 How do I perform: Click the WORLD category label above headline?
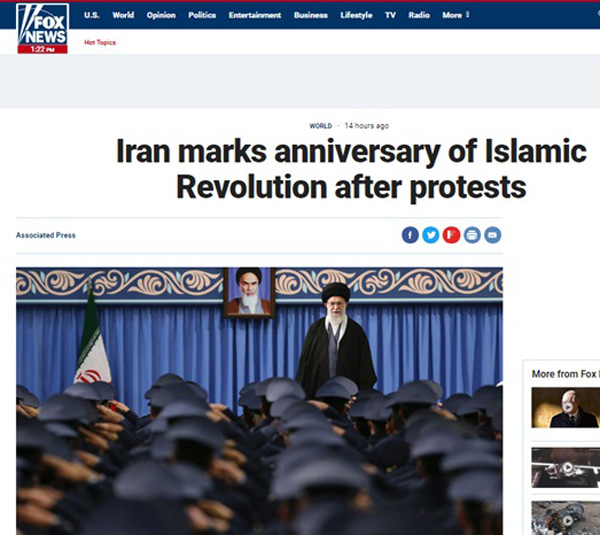[321, 126]
